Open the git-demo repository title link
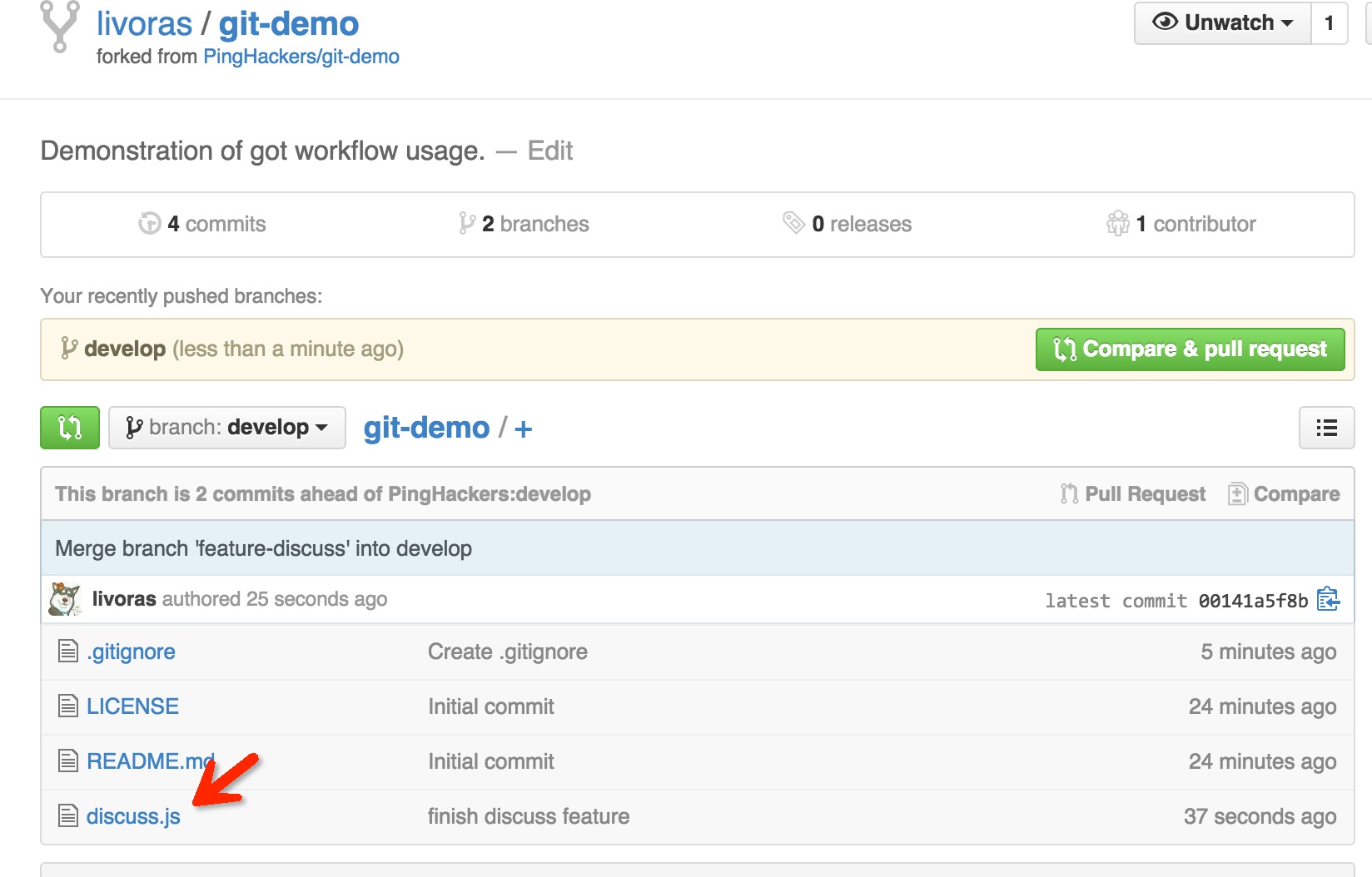This screenshot has height=877, width=1372. click(289, 24)
